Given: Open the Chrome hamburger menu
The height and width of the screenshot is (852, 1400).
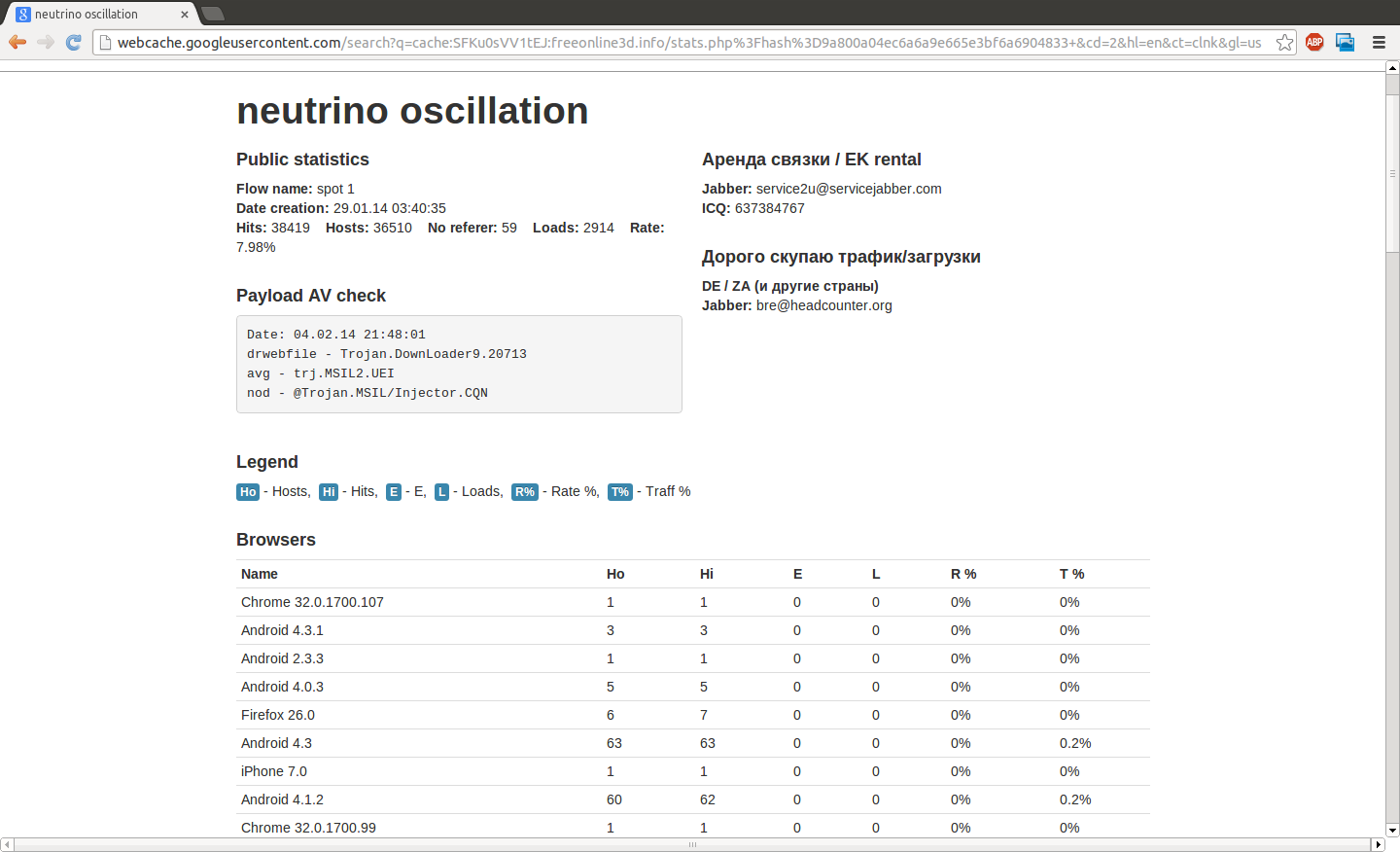Looking at the screenshot, I should 1379,42.
